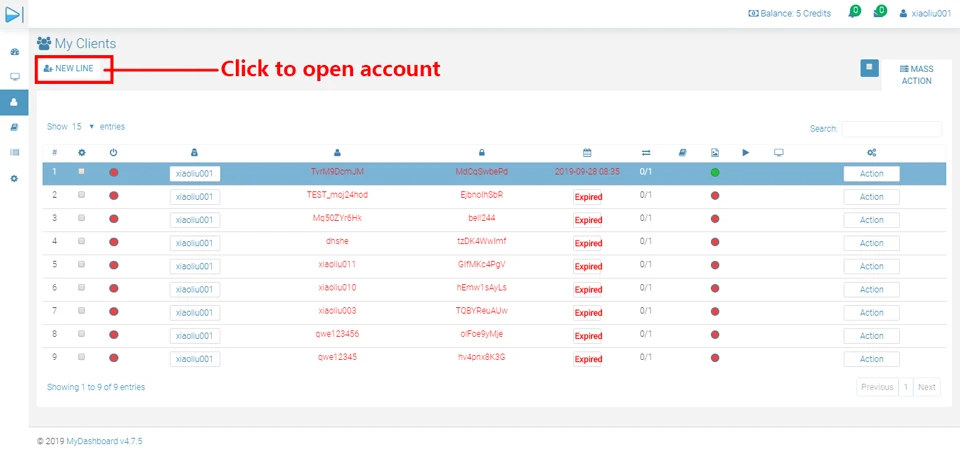Click the NEW LINE button
960x460 pixels.
69,69
